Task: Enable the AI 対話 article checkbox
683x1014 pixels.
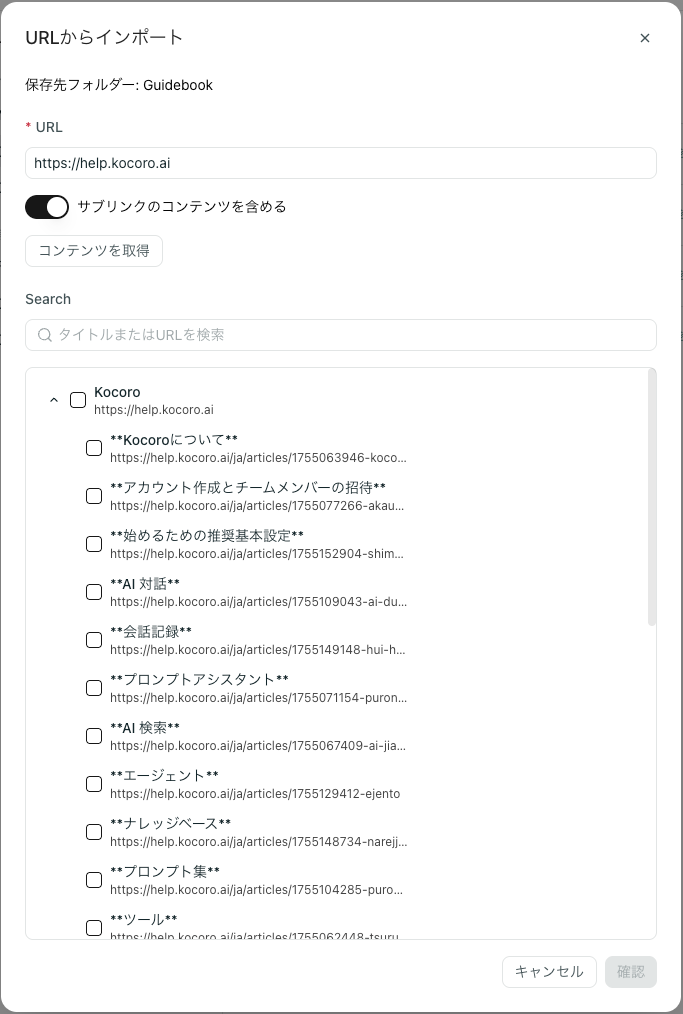Action: (x=94, y=592)
